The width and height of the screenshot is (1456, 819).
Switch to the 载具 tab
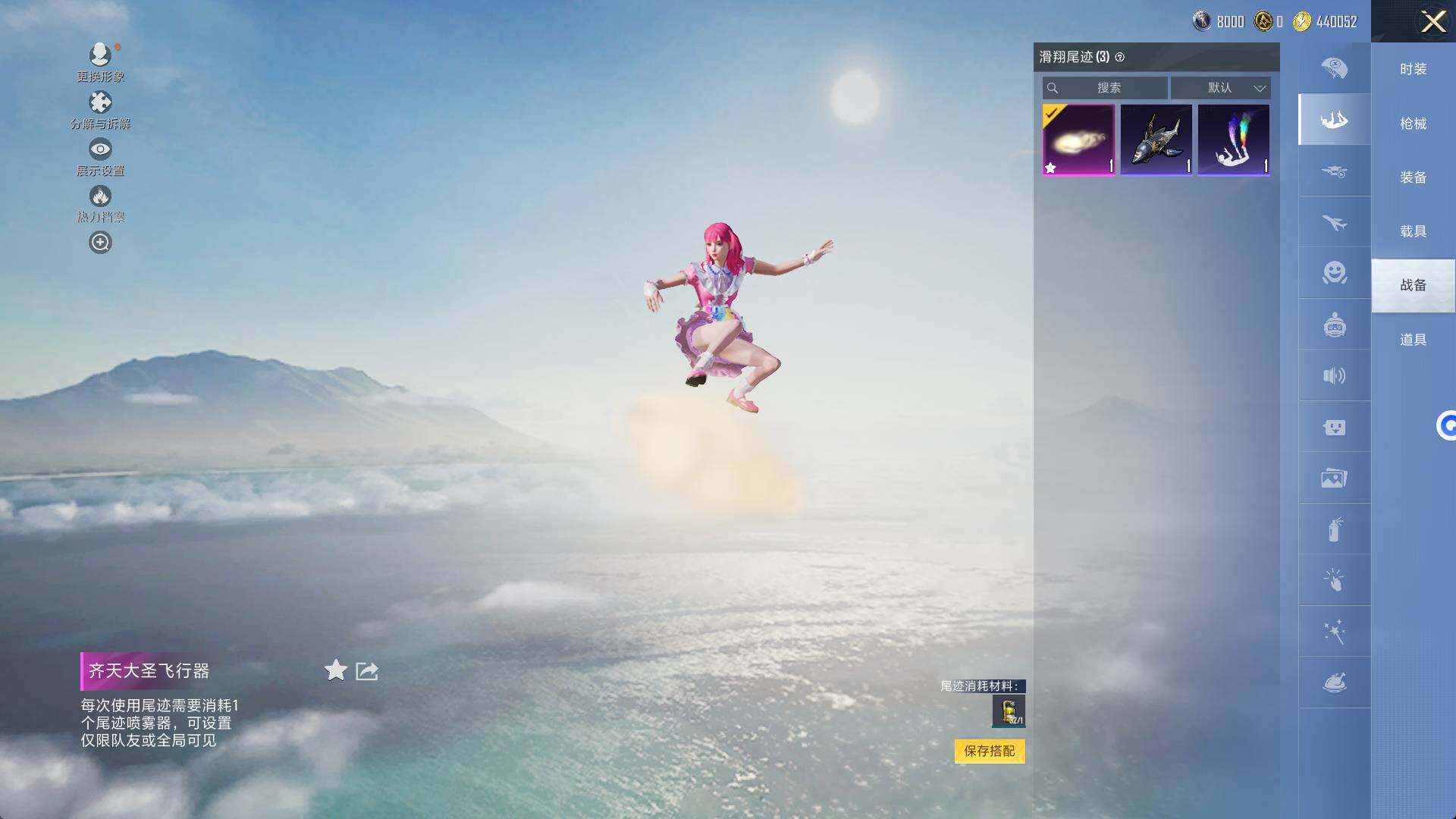(1413, 231)
